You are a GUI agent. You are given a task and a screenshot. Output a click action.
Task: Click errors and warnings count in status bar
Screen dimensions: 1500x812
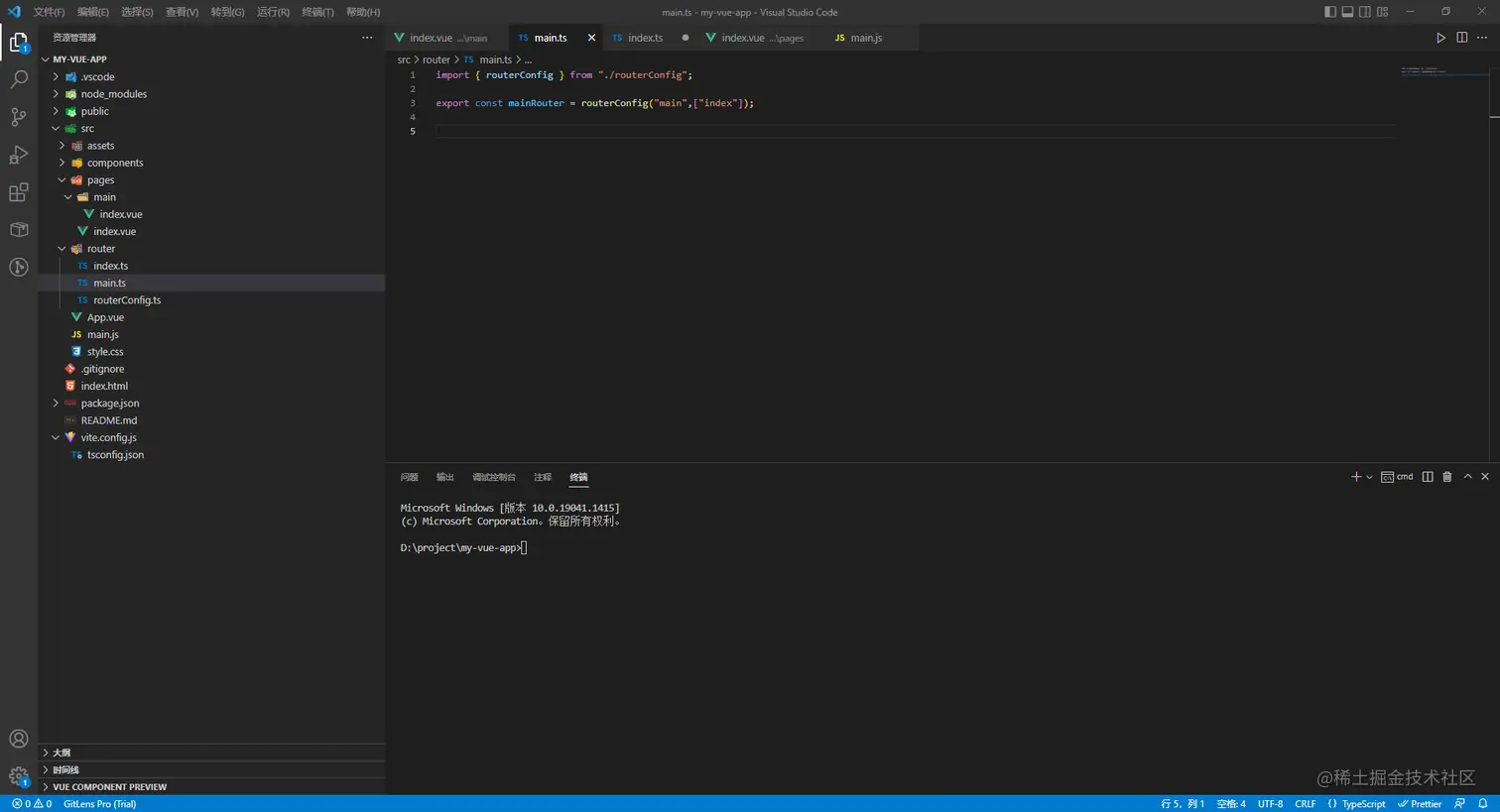coord(32,804)
